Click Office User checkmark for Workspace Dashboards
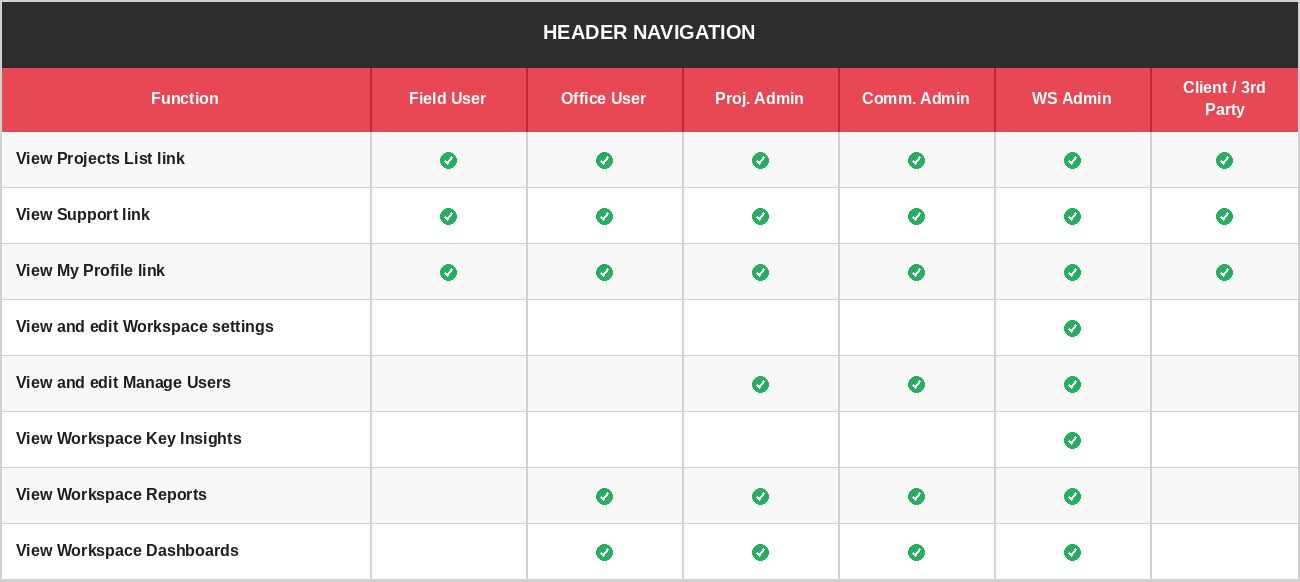The height and width of the screenshot is (582, 1300). click(x=604, y=552)
